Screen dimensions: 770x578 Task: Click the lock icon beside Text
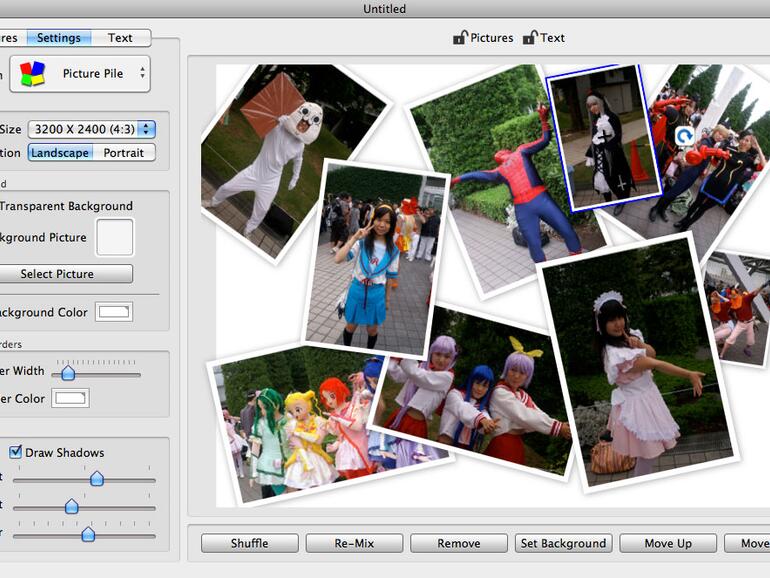tap(529, 38)
